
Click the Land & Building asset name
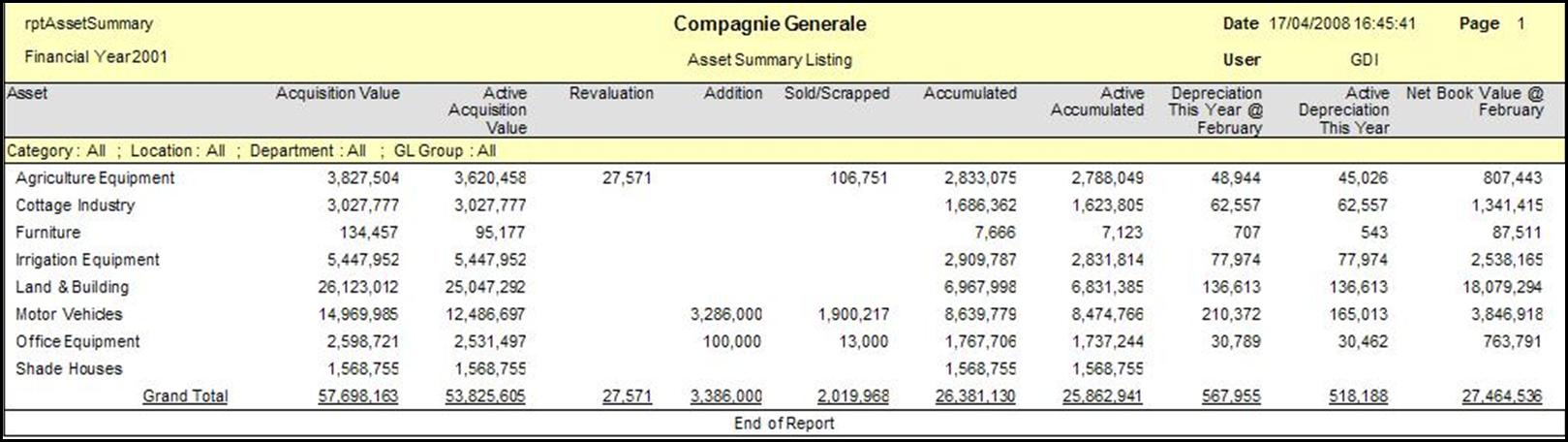(x=72, y=287)
